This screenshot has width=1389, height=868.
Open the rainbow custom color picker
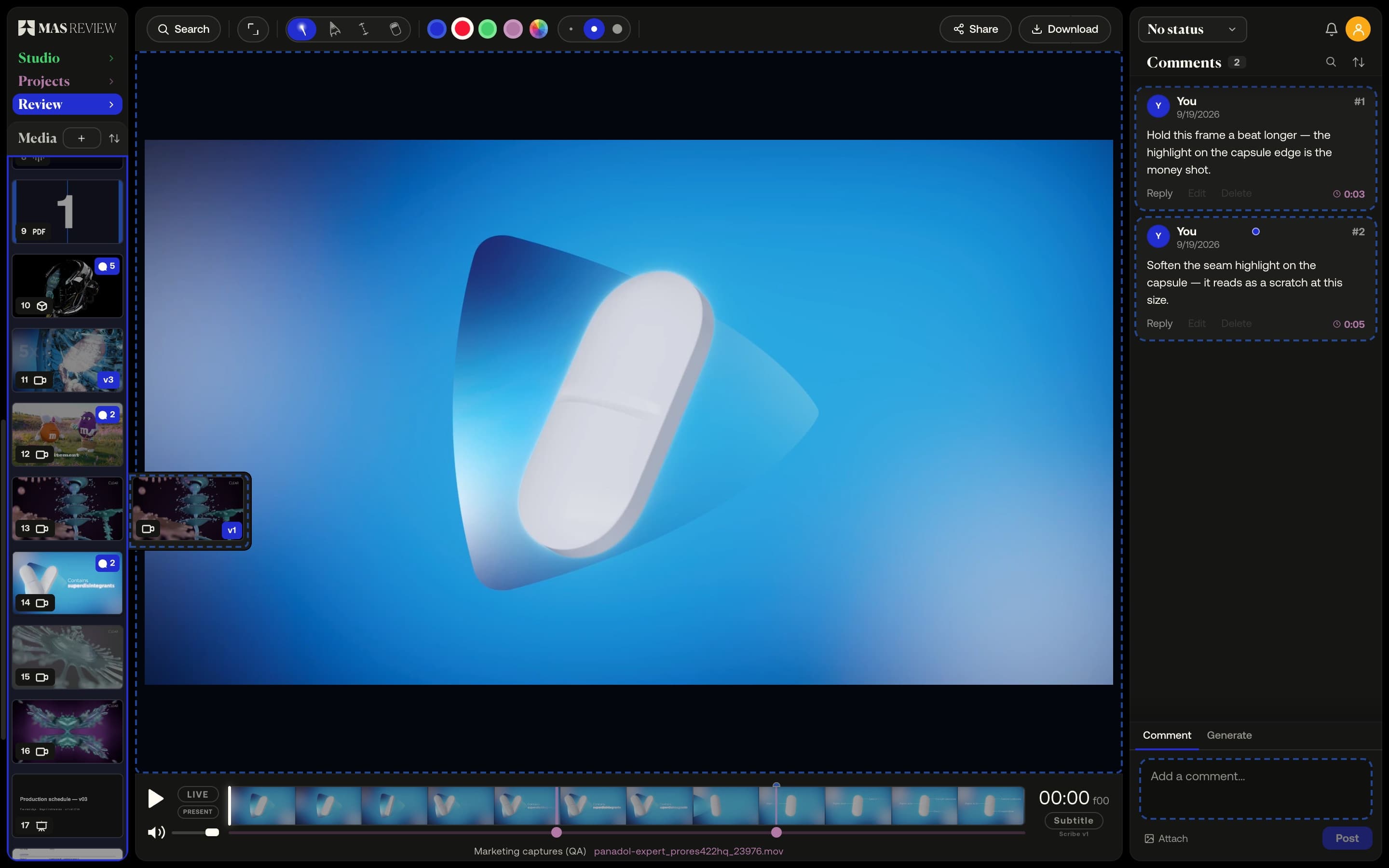(538, 29)
